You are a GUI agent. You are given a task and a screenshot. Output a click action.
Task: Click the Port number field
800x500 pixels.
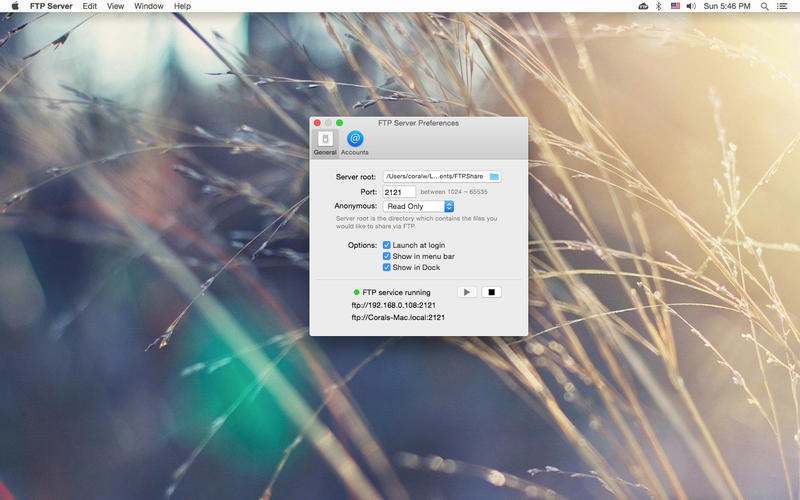pyautogui.click(x=399, y=191)
